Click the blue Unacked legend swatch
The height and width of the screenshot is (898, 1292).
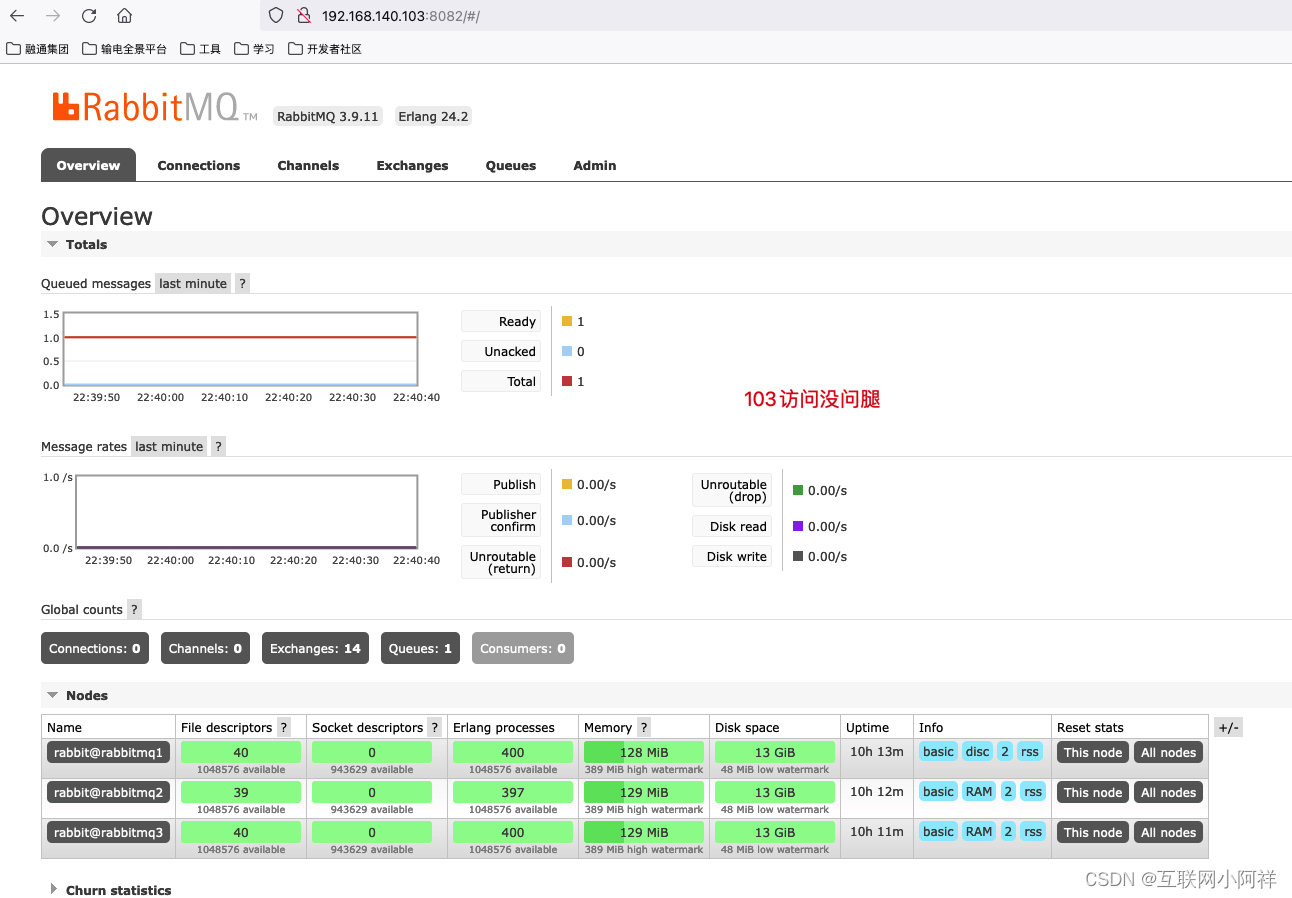tap(567, 352)
